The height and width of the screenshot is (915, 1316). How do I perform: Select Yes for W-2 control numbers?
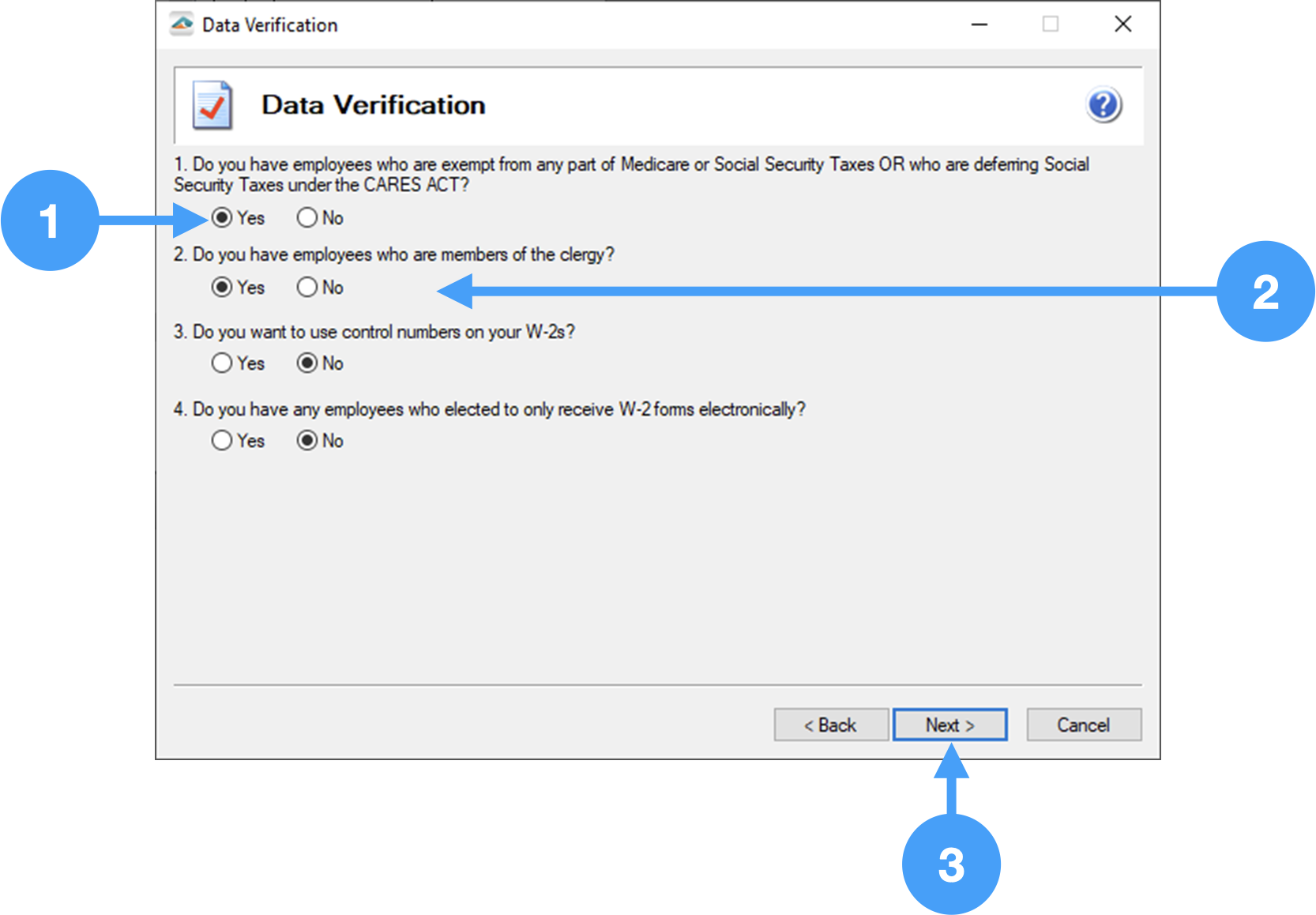tap(222, 363)
